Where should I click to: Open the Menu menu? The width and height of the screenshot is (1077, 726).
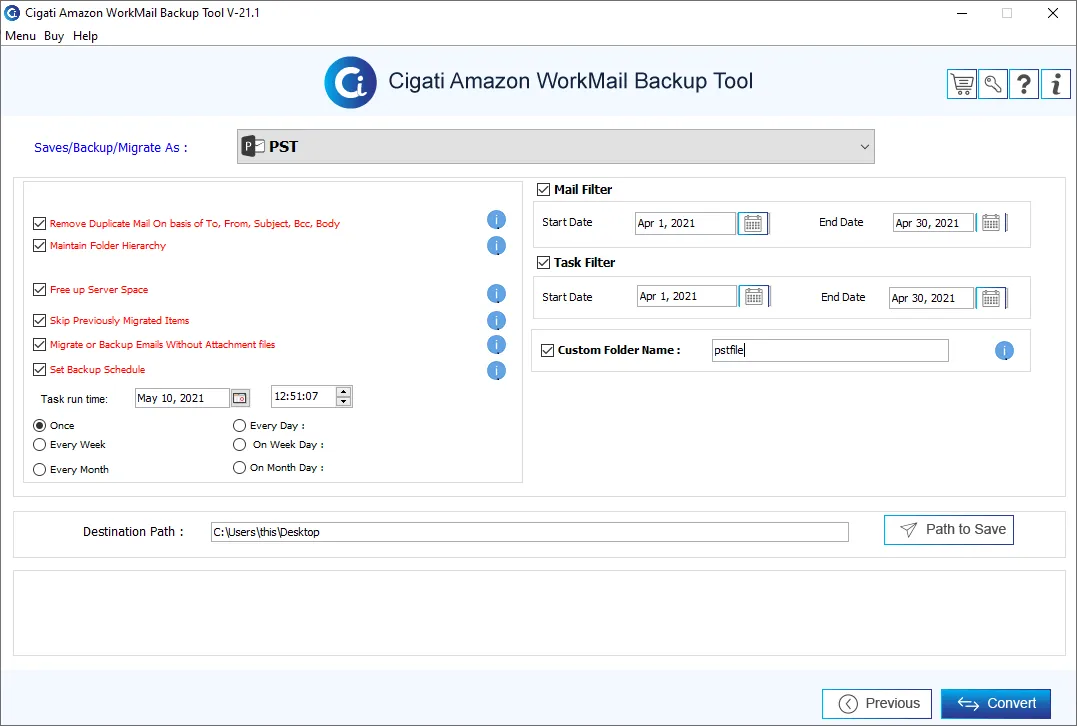(x=21, y=36)
